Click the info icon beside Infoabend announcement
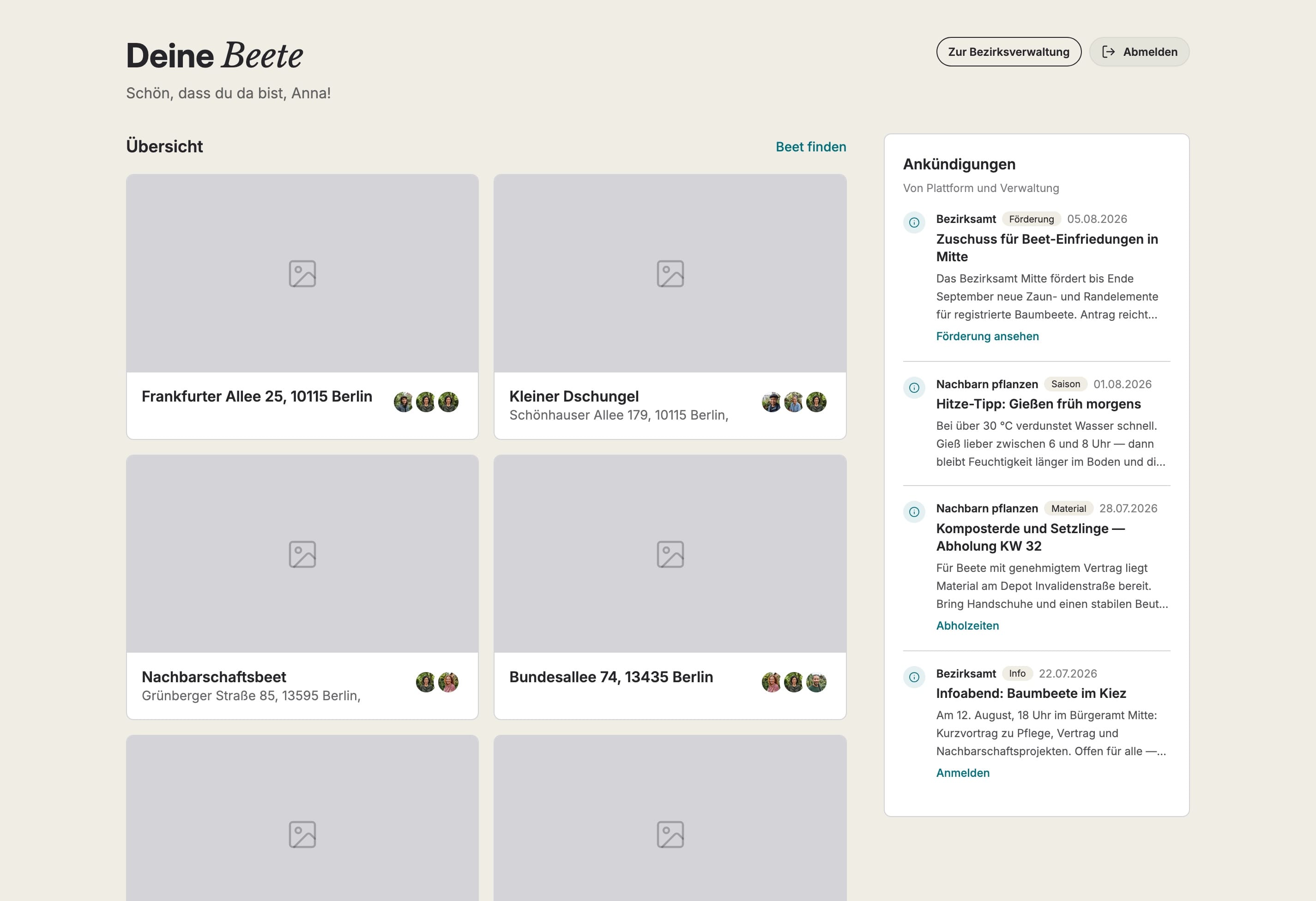Viewport: 1316px width, 901px height. (914, 677)
